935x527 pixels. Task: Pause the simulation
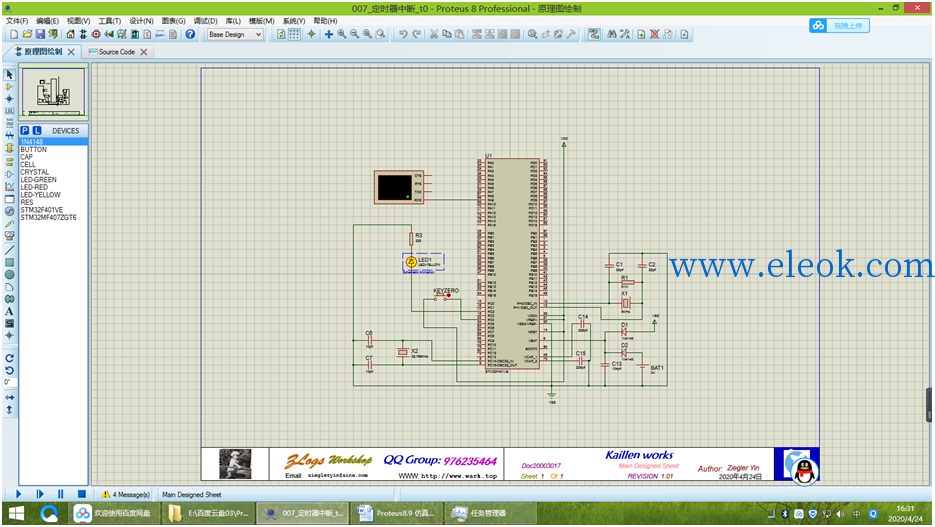[61, 494]
